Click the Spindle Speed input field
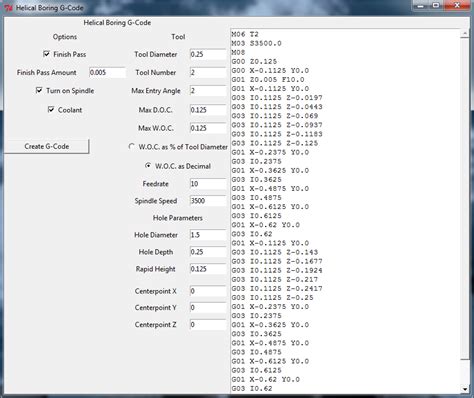Viewport: 474px width, 398px height. click(x=208, y=201)
